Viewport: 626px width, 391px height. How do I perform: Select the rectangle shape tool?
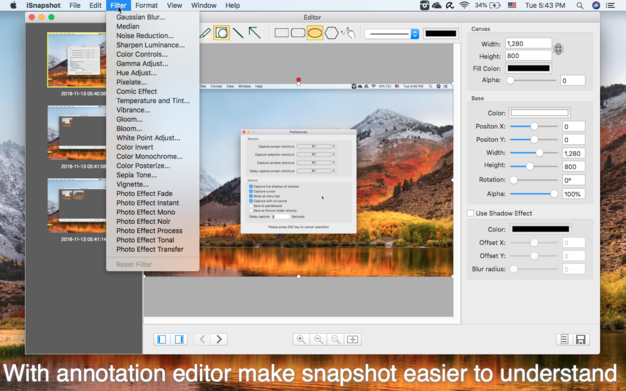click(x=281, y=33)
